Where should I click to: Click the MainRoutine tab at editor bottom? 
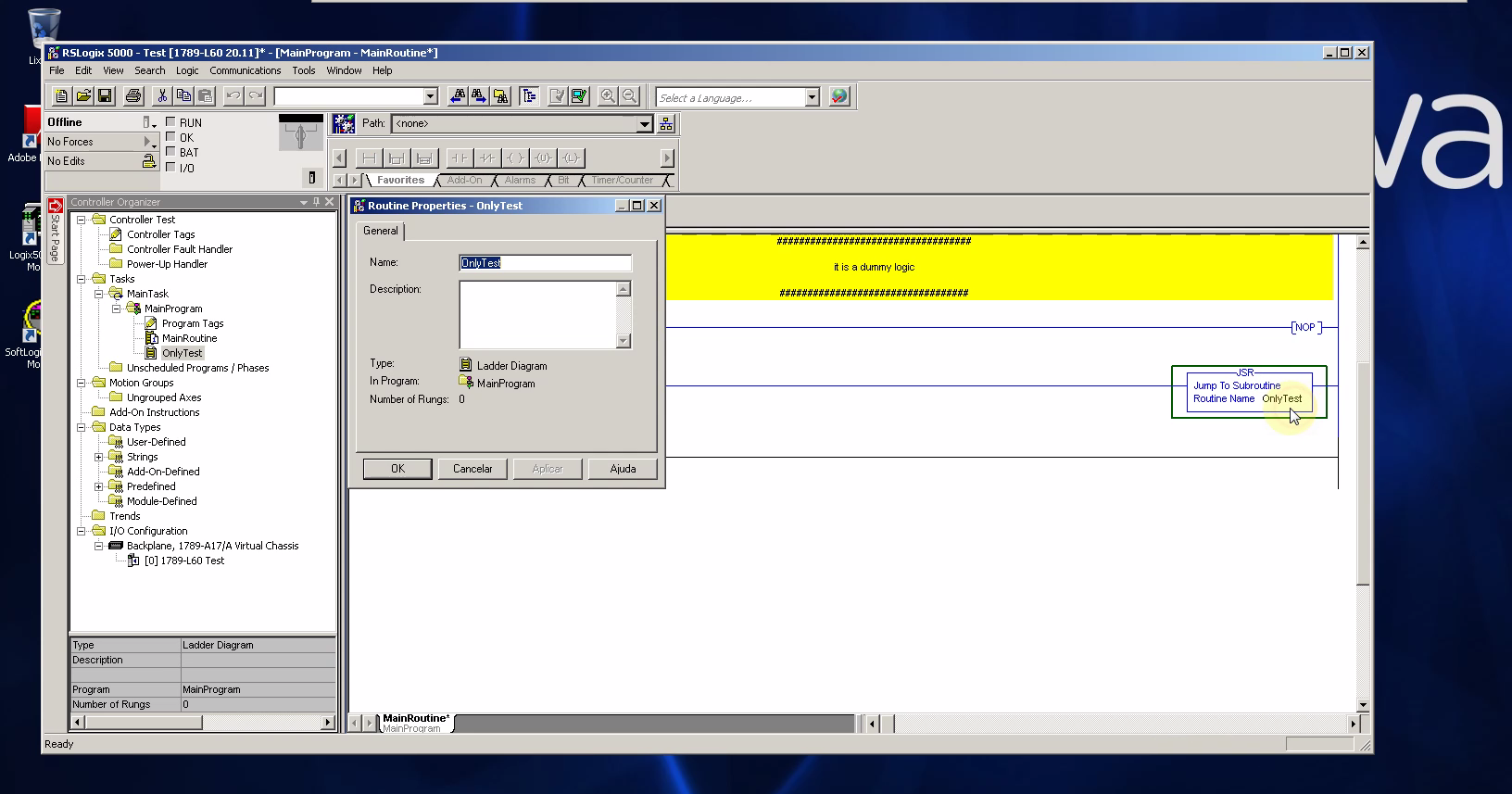click(x=416, y=723)
